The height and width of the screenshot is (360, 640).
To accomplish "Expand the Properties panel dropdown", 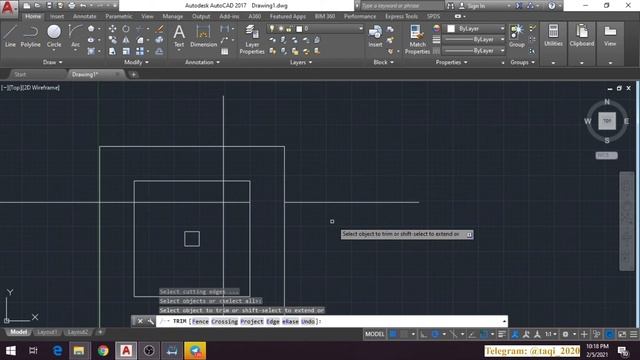I will point(451,62).
